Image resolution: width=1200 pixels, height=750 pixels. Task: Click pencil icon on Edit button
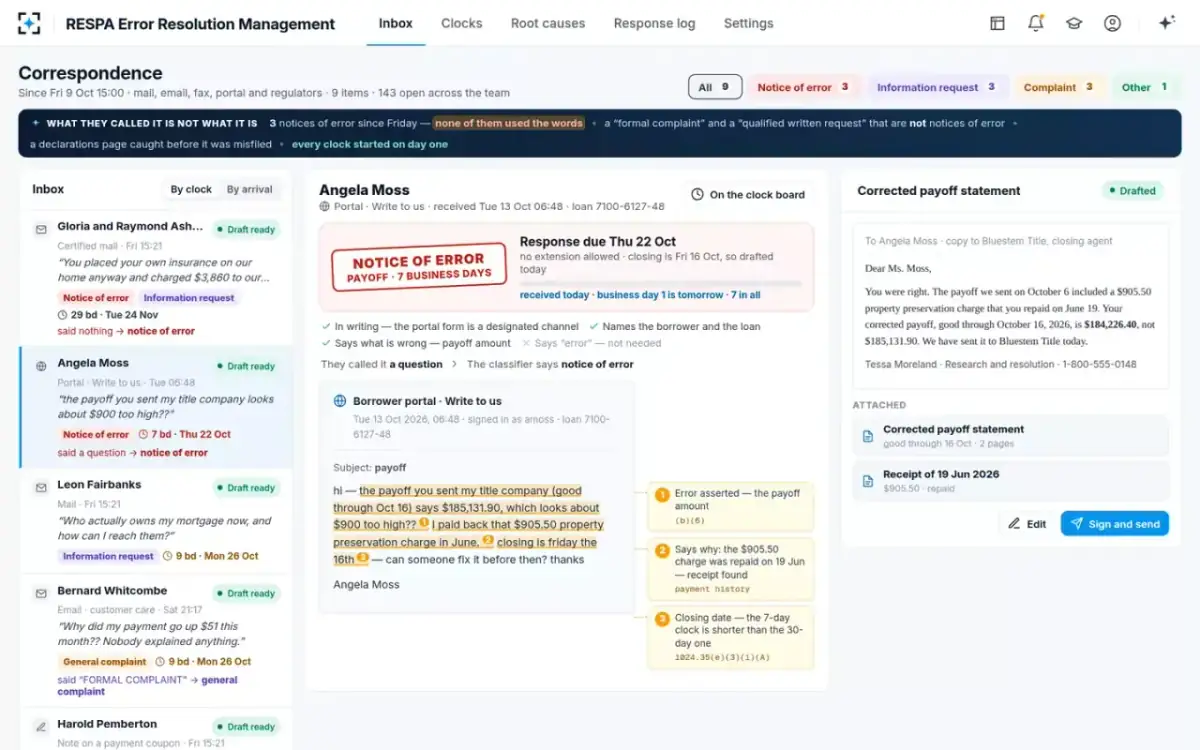pyautogui.click(x=1014, y=524)
